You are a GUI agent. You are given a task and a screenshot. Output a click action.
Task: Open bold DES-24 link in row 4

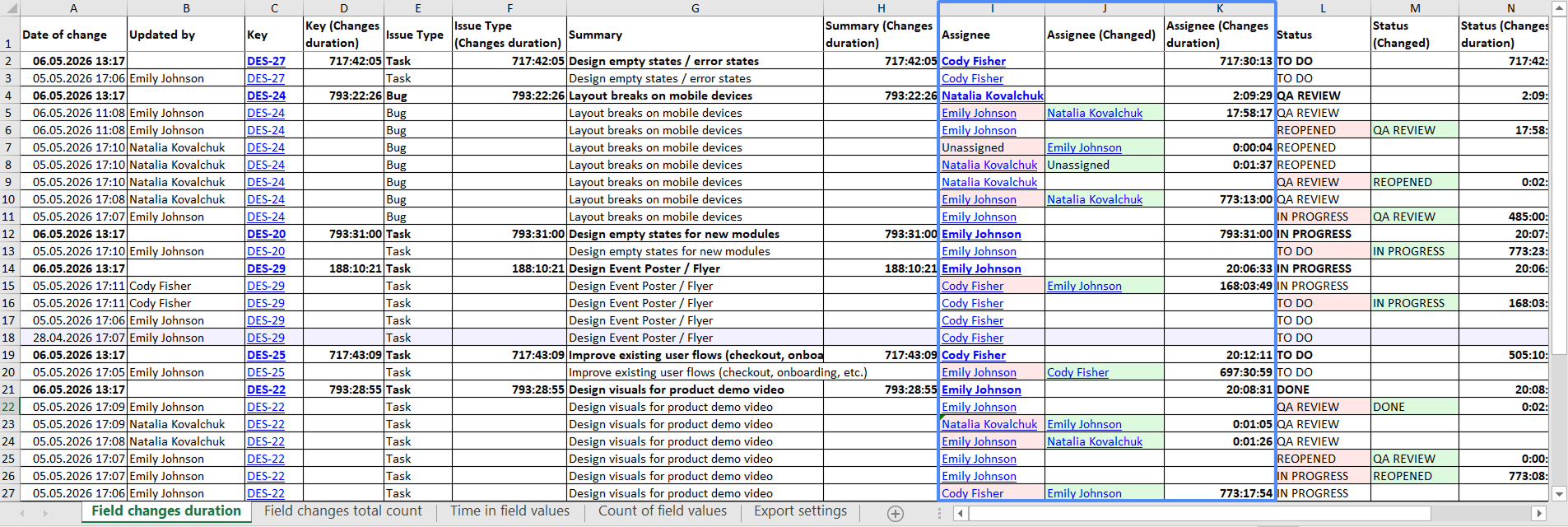point(266,96)
